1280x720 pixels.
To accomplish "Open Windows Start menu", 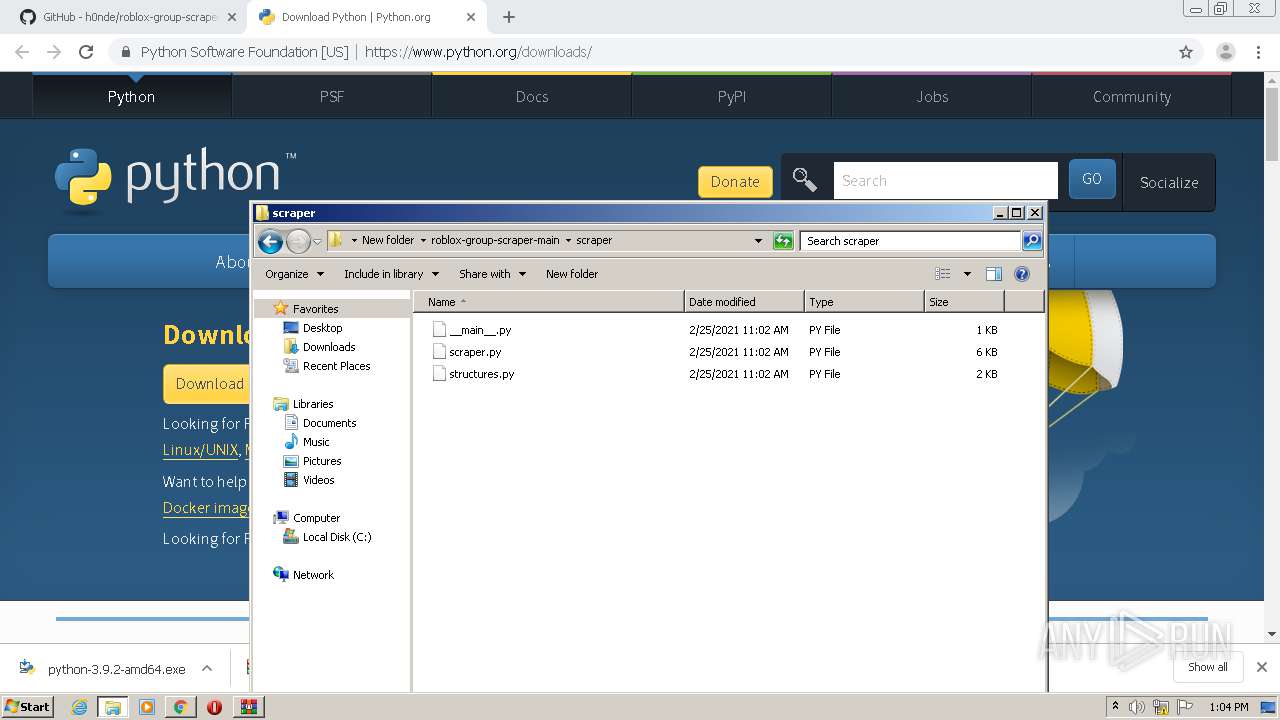I will click(28, 707).
